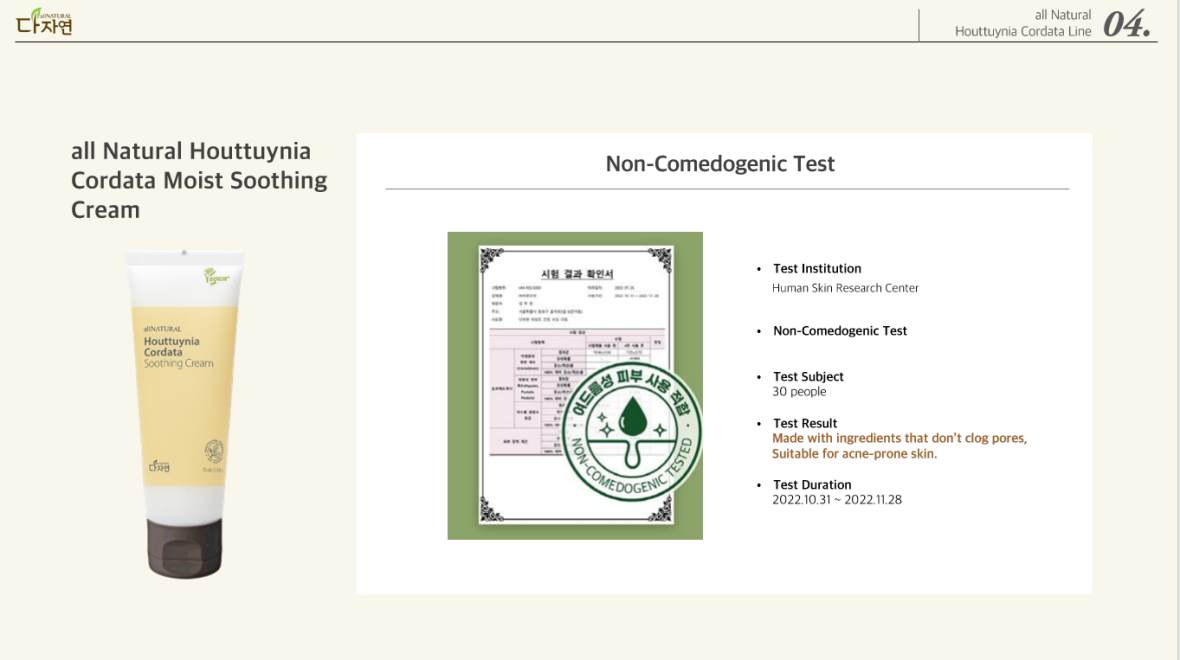Click the product title 'all Natural Houttuynia Cordata Moist Soothing Cream'
Image resolution: width=1180 pixels, height=660 pixels.
[199, 181]
